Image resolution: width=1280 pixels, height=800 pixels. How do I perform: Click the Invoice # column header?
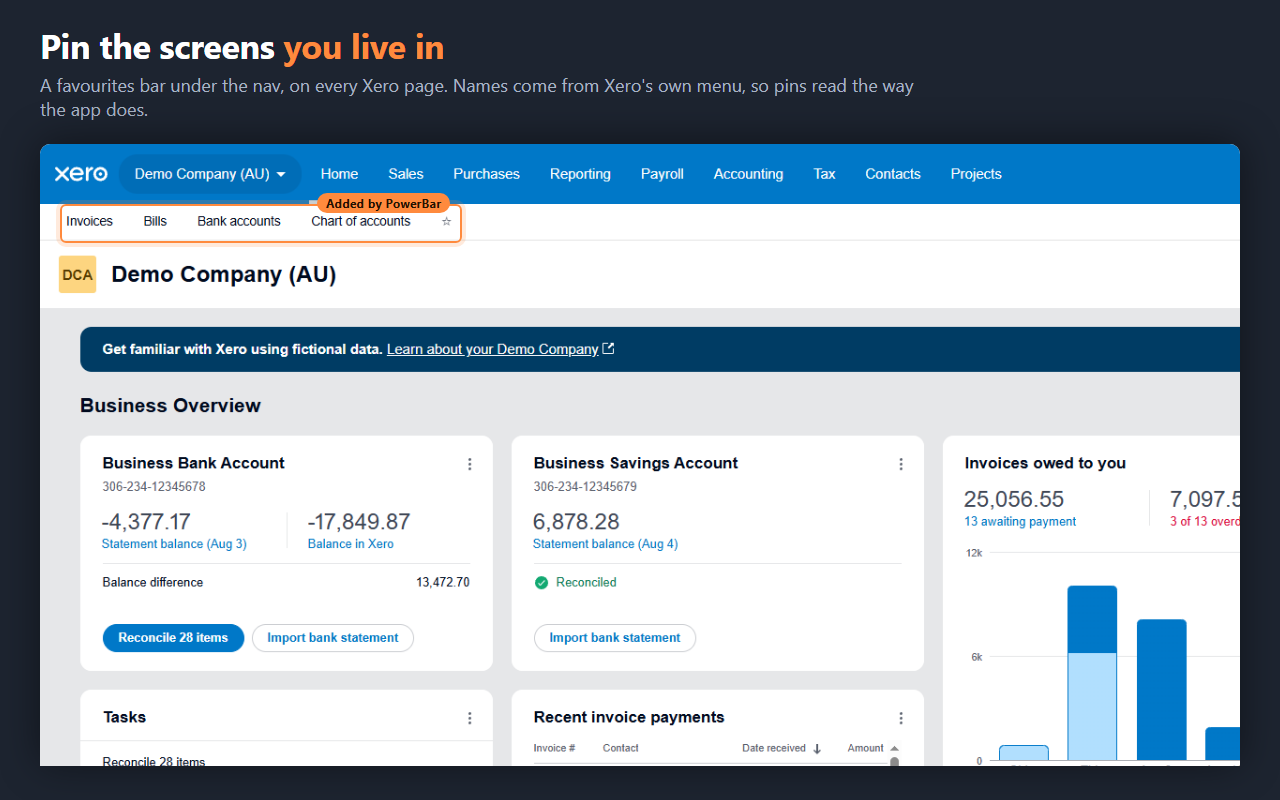pos(554,748)
